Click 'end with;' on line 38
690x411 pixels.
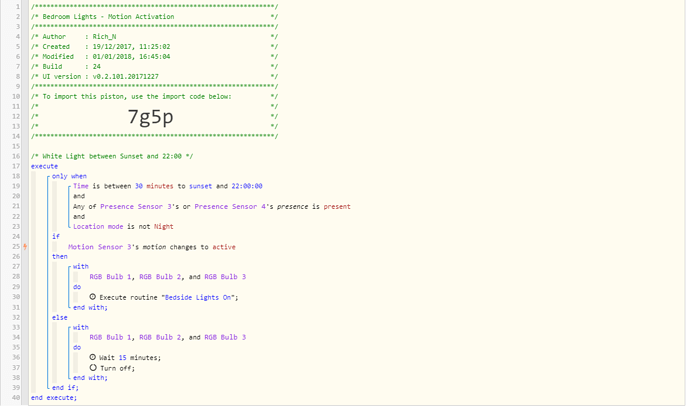90,378
